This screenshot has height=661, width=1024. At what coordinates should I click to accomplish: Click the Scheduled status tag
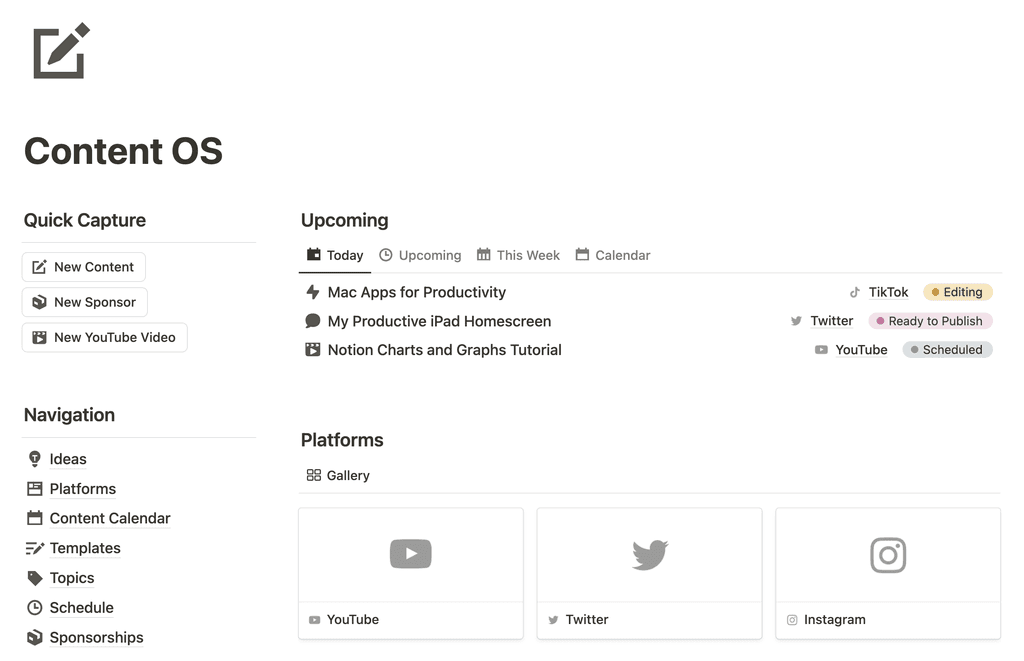[946, 350]
